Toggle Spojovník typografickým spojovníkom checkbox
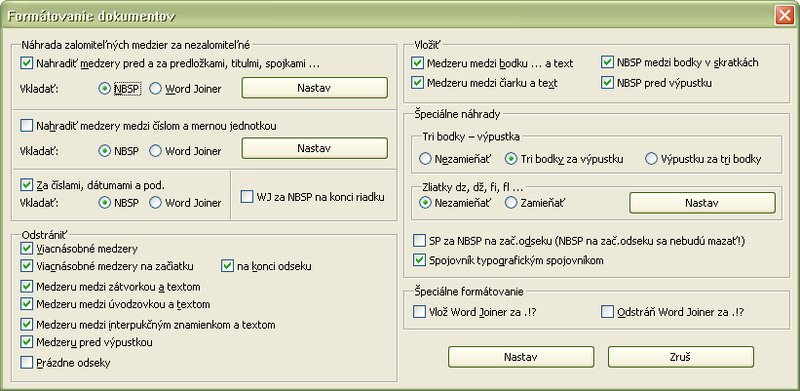800x391 pixels. [x=419, y=260]
